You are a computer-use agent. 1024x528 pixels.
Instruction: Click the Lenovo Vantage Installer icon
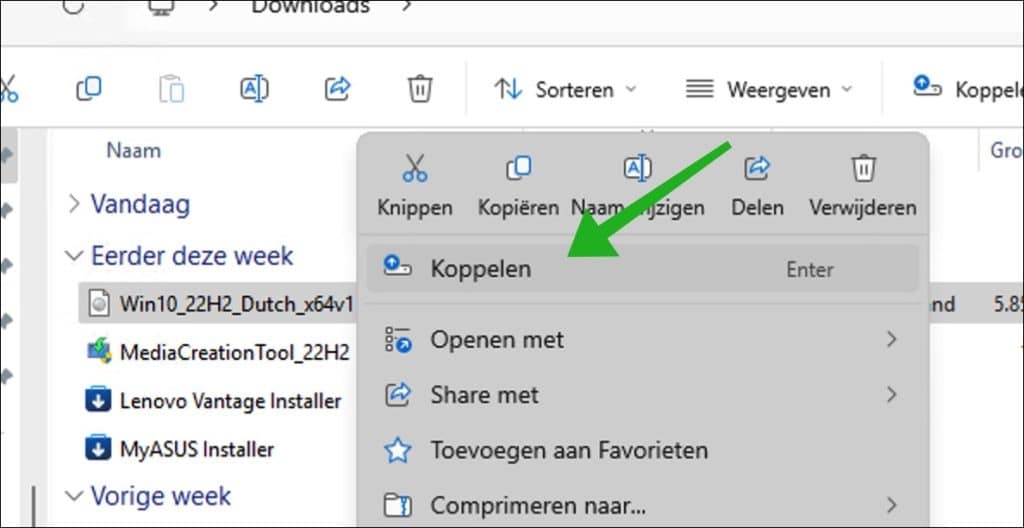[98, 400]
